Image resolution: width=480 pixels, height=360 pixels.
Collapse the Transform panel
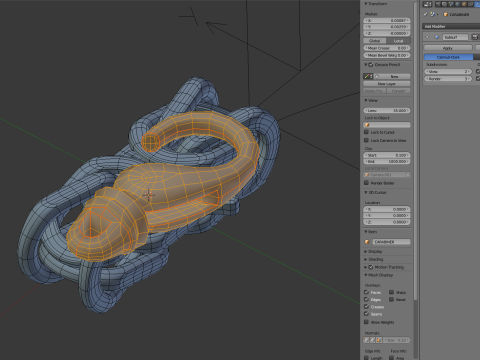(366, 4)
